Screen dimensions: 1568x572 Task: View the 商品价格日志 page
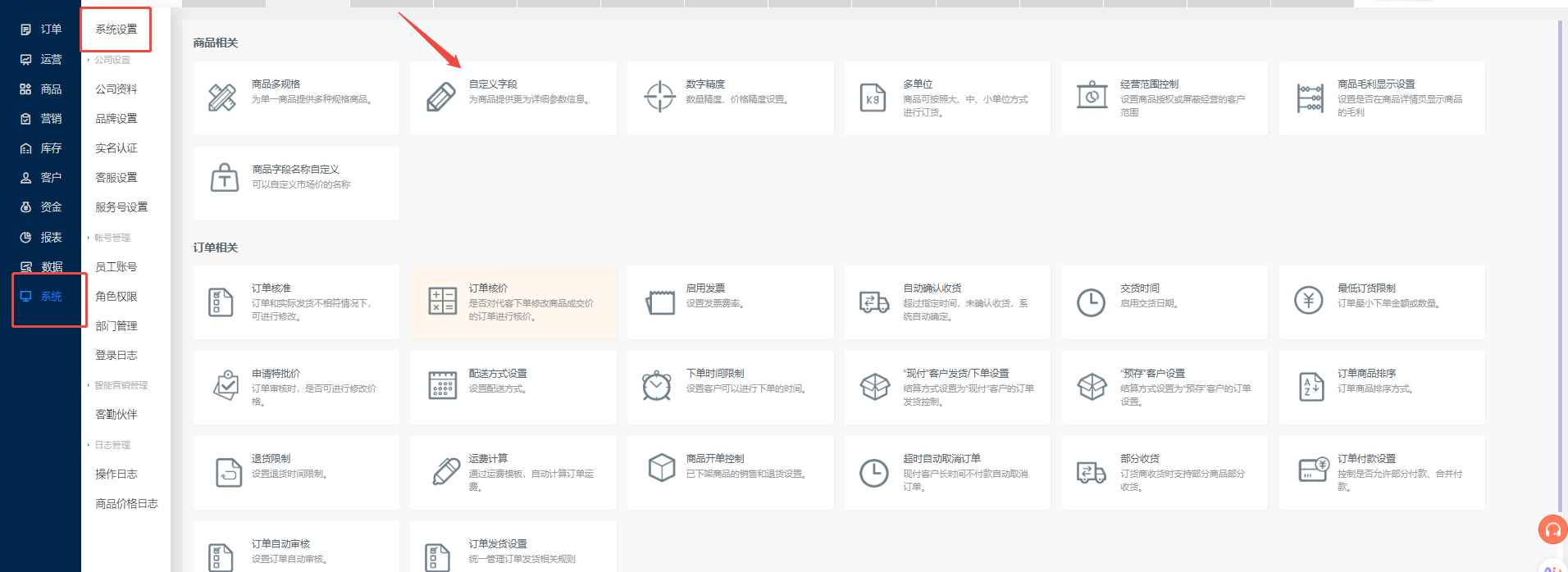pyautogui.click(x=126, y=504)
